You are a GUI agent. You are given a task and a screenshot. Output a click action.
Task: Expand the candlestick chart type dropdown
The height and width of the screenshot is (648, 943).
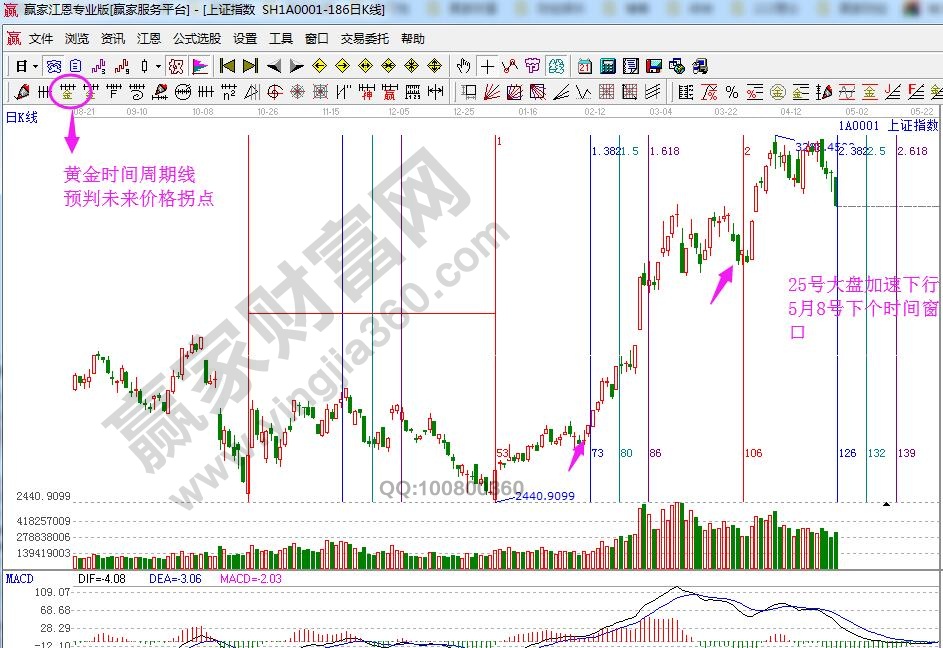coord(158,66)
